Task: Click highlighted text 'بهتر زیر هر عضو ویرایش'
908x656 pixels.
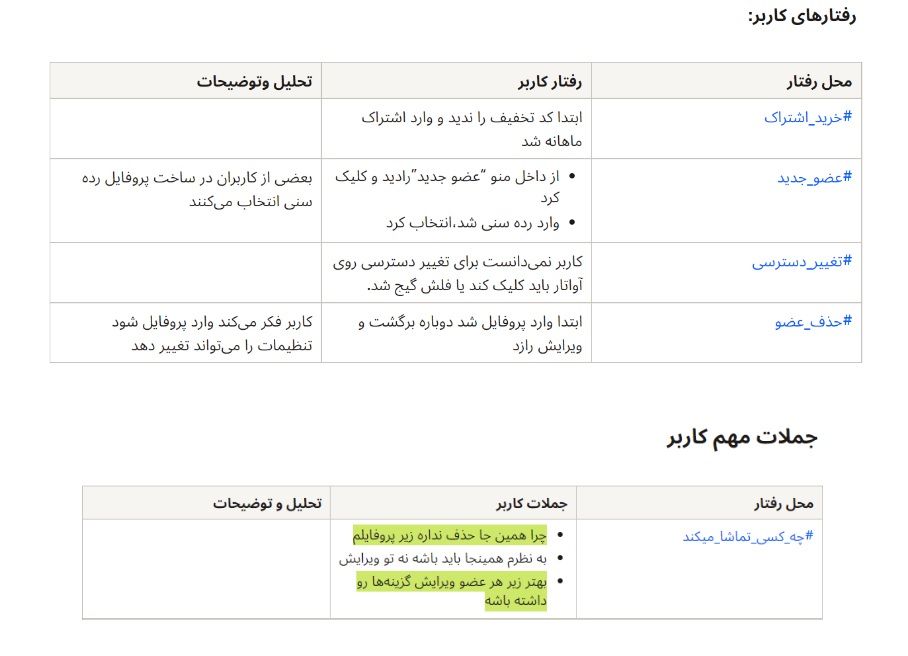Action: point(452,580)
